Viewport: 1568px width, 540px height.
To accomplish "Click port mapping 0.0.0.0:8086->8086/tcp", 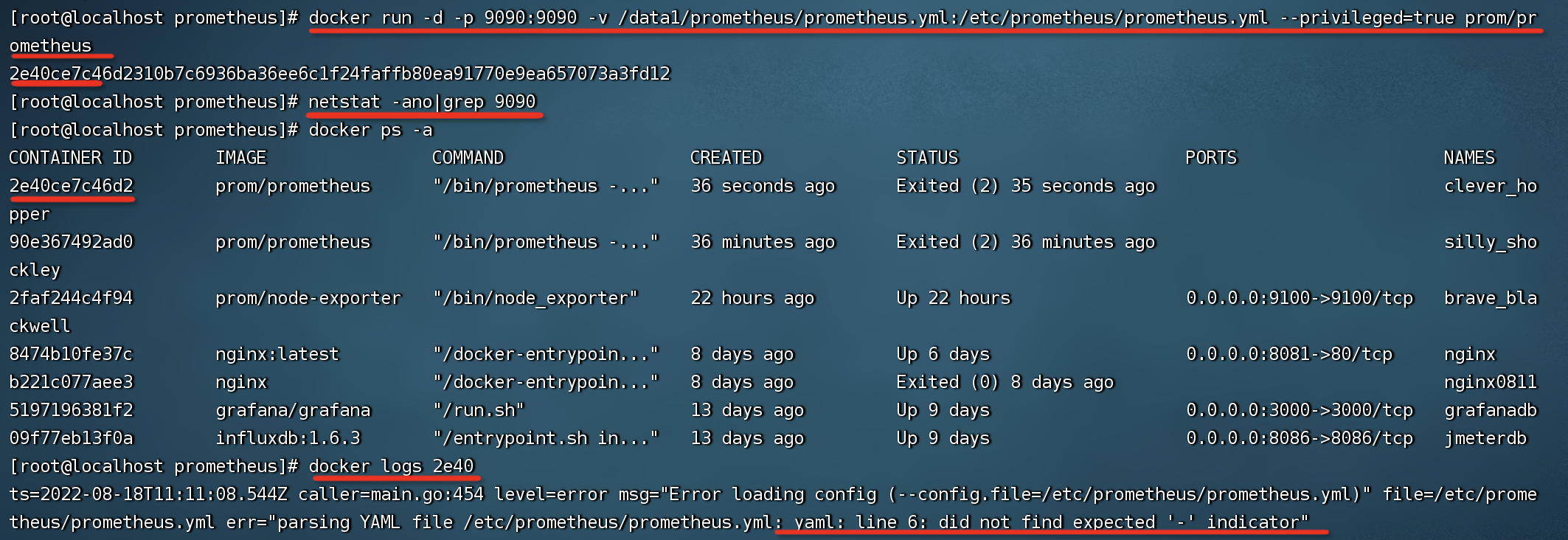I will pyautogui.click(x=1300, y=438).
